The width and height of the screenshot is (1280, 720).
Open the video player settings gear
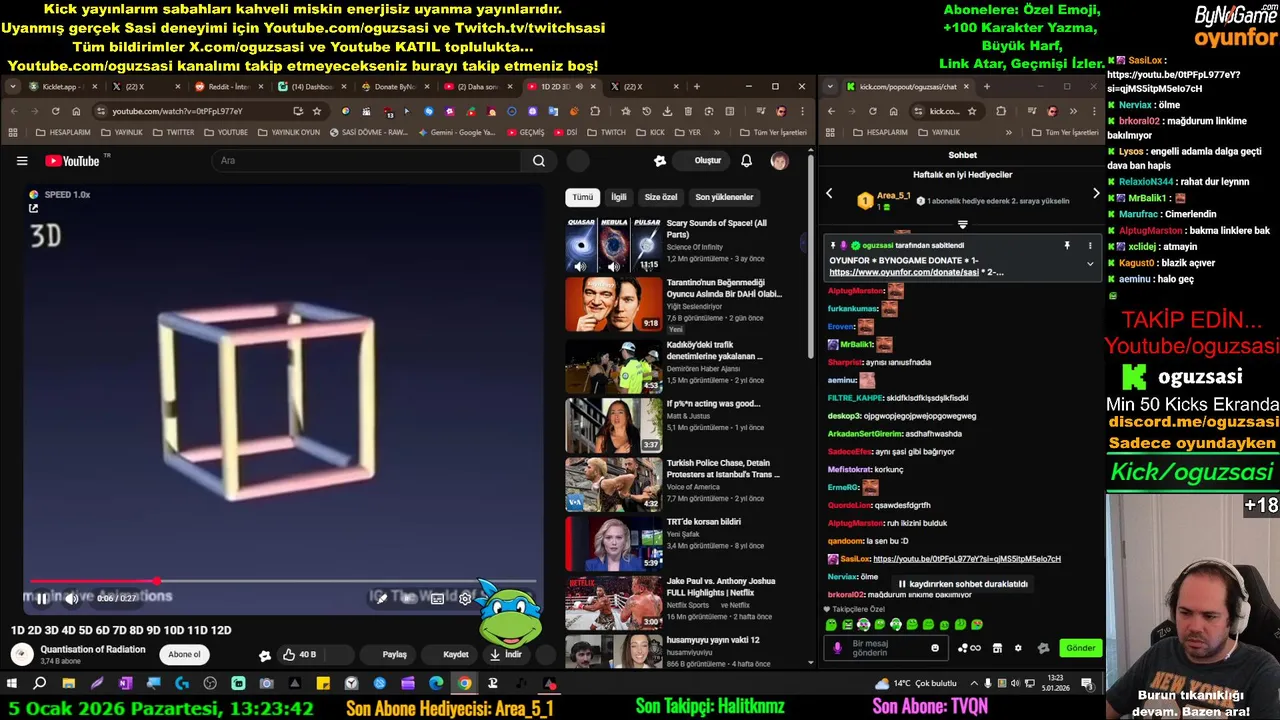[465, 599]
